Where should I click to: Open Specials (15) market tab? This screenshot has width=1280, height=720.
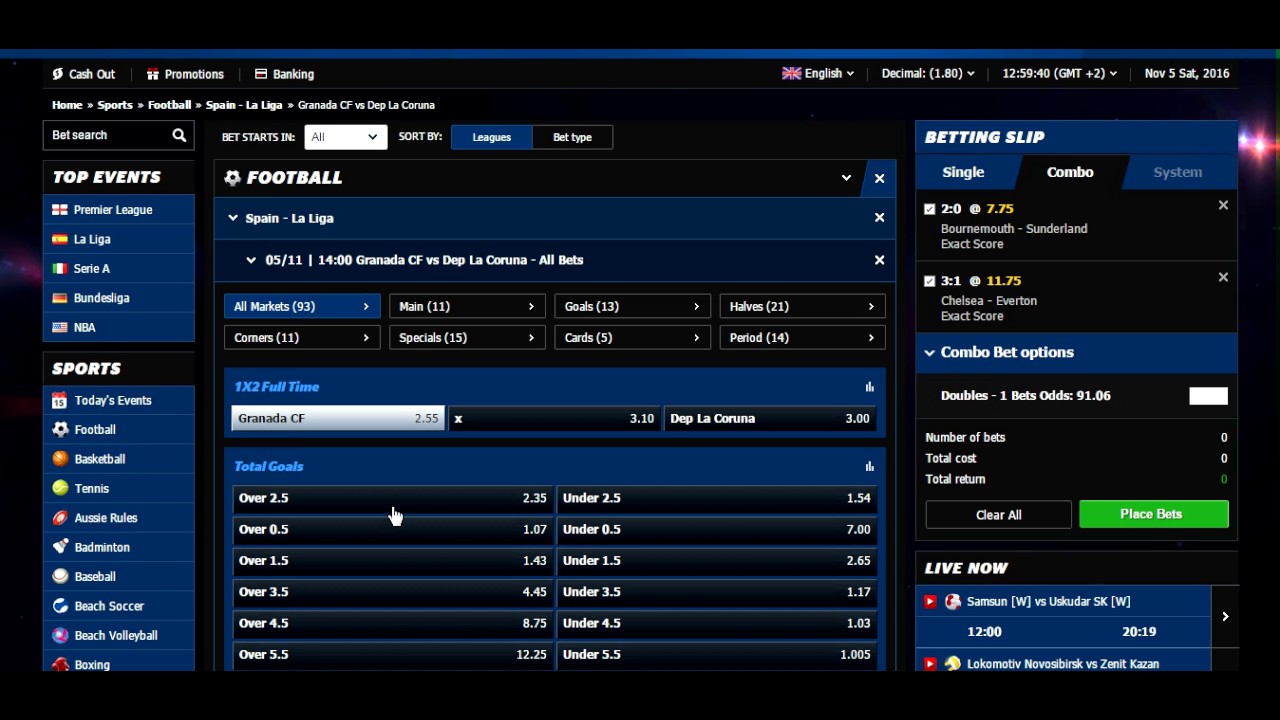467,337
